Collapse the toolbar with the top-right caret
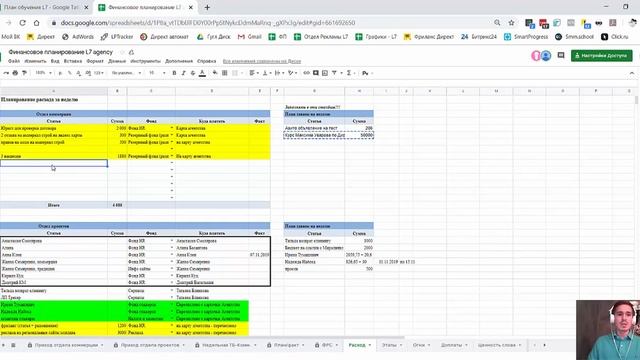 (632, 73)
